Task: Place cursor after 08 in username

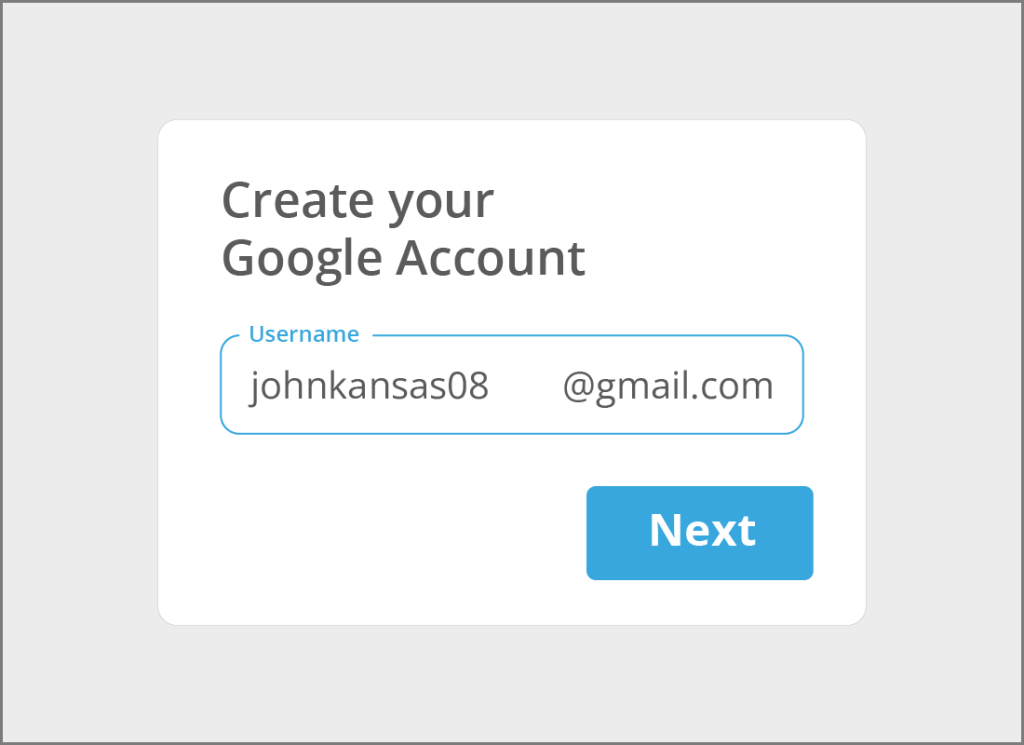Action: click(490, 387)
